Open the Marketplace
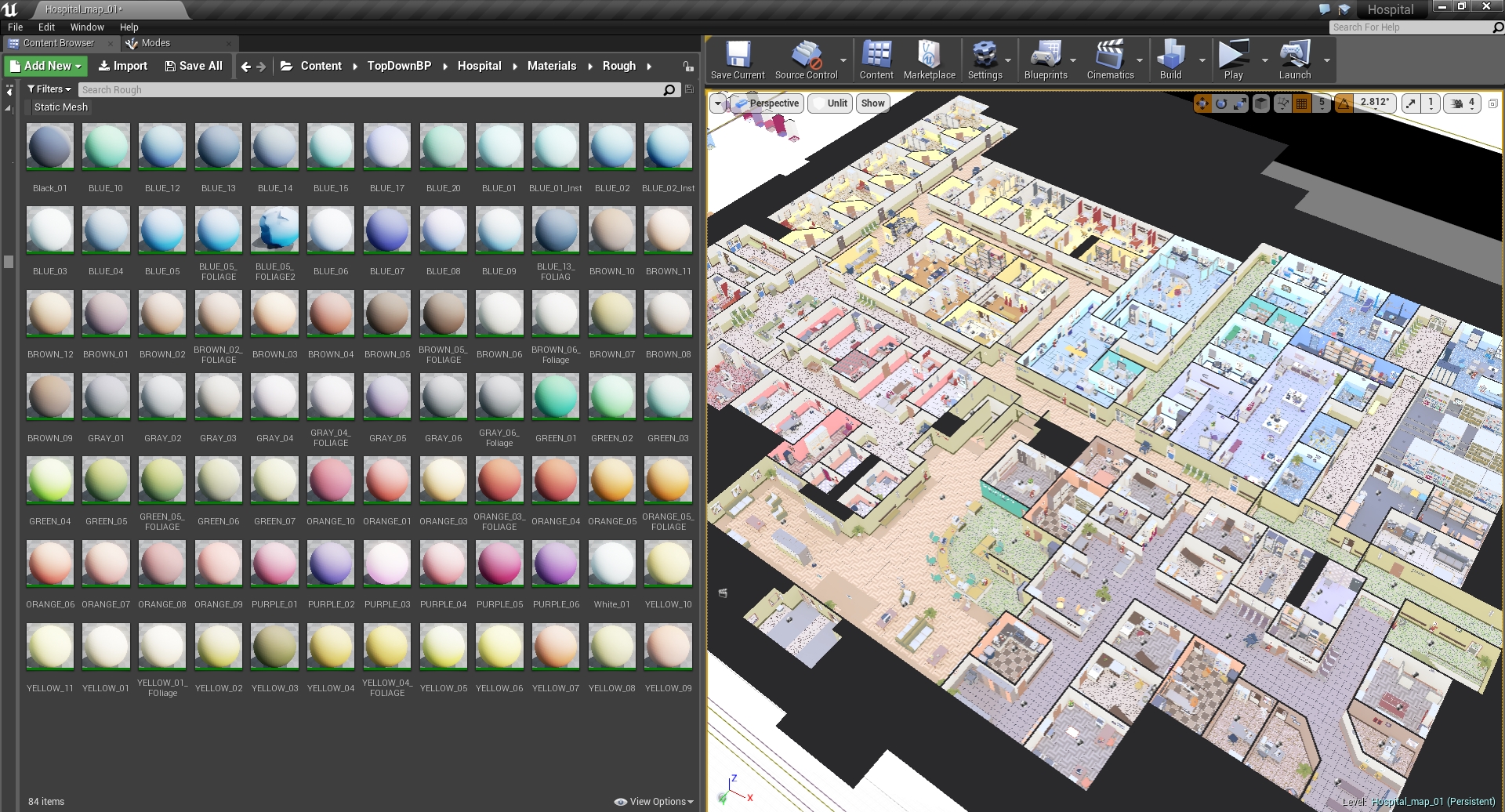1505x812 pixels. click(x=929, y=60)
